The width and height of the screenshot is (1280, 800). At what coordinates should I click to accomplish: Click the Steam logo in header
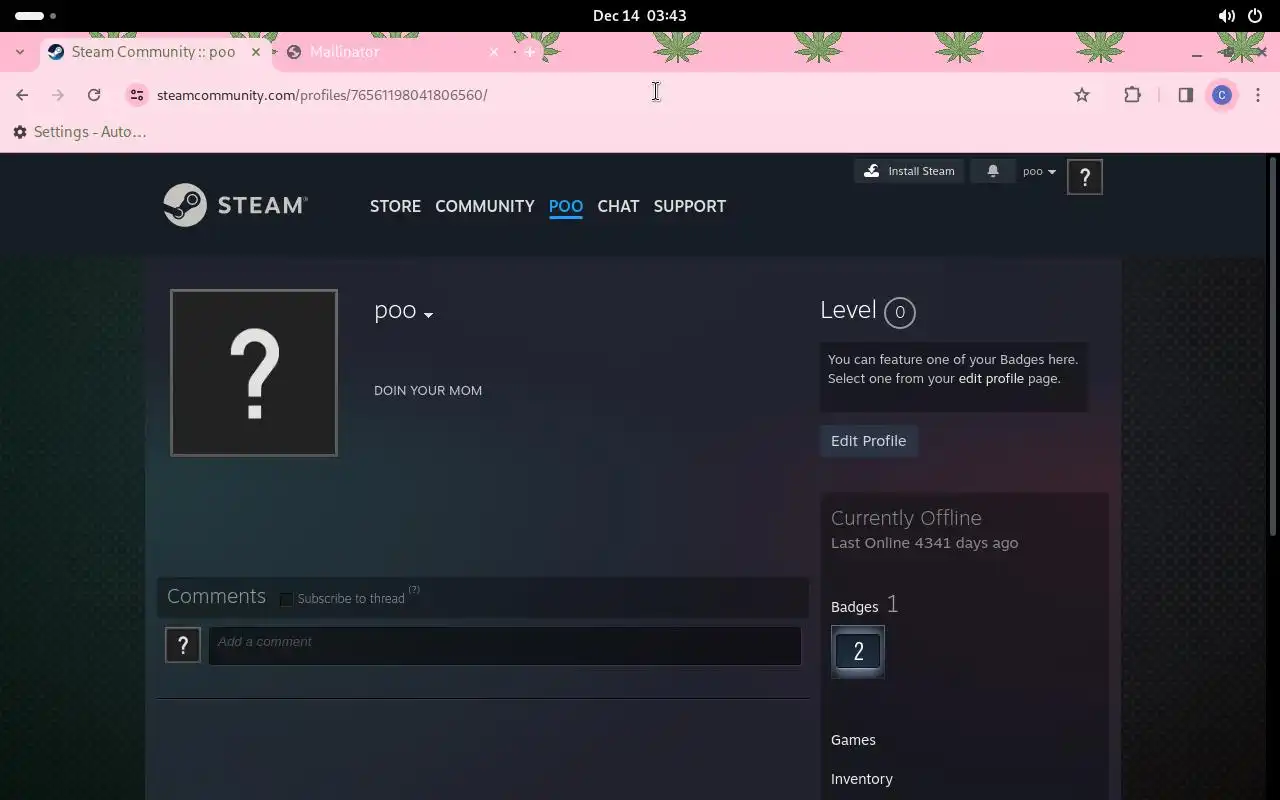click(x=236, y=205)
